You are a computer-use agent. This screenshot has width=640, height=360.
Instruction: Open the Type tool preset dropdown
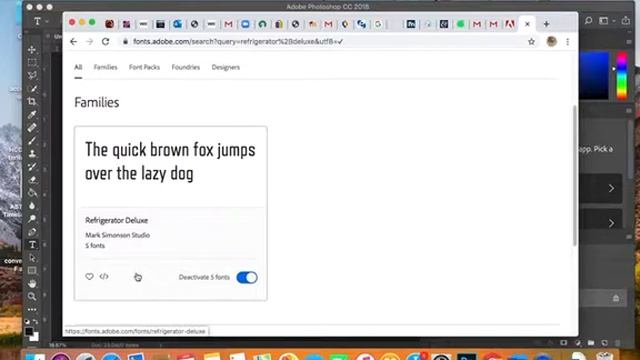click(40, 21)
